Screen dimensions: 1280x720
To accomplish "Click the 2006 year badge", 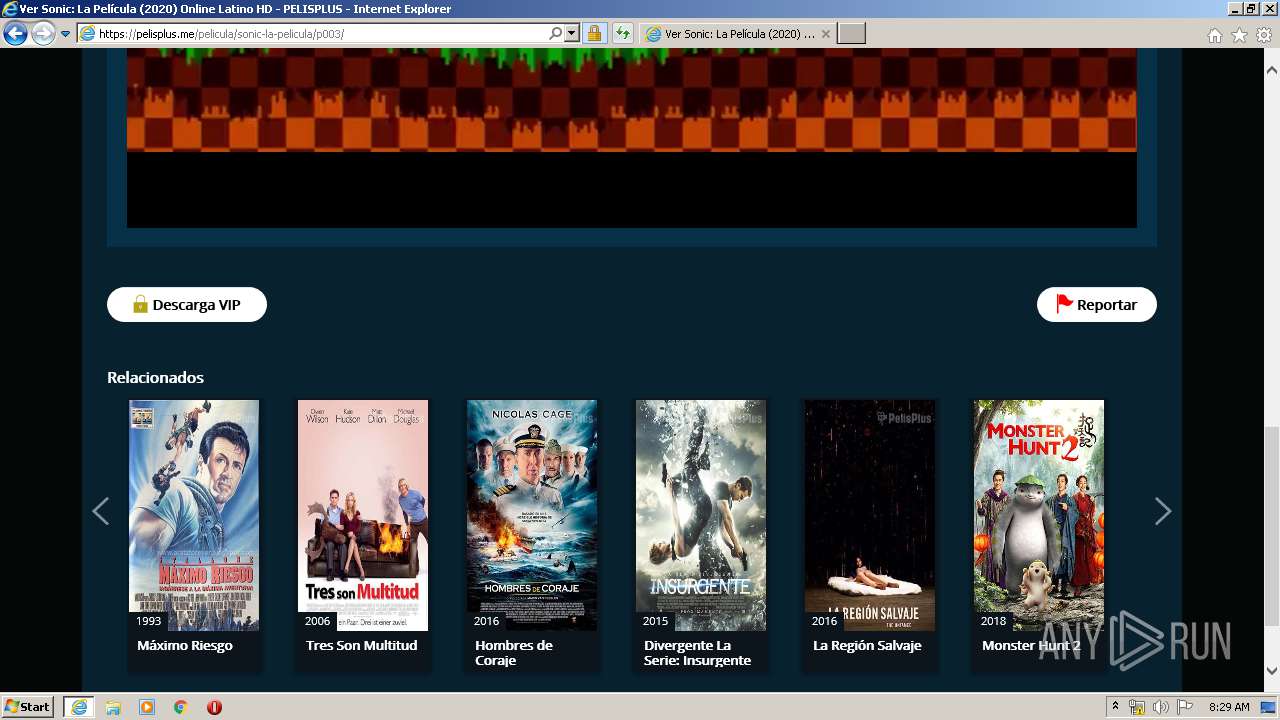I will point(318,621).
